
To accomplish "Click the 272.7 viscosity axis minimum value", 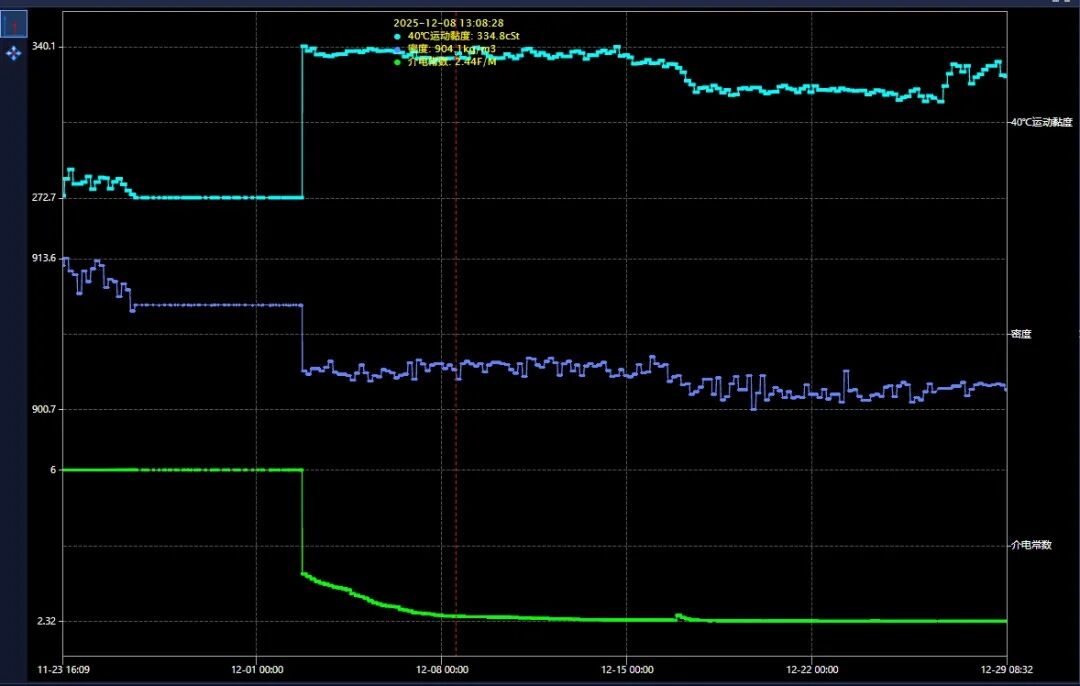I will point(43,198).
